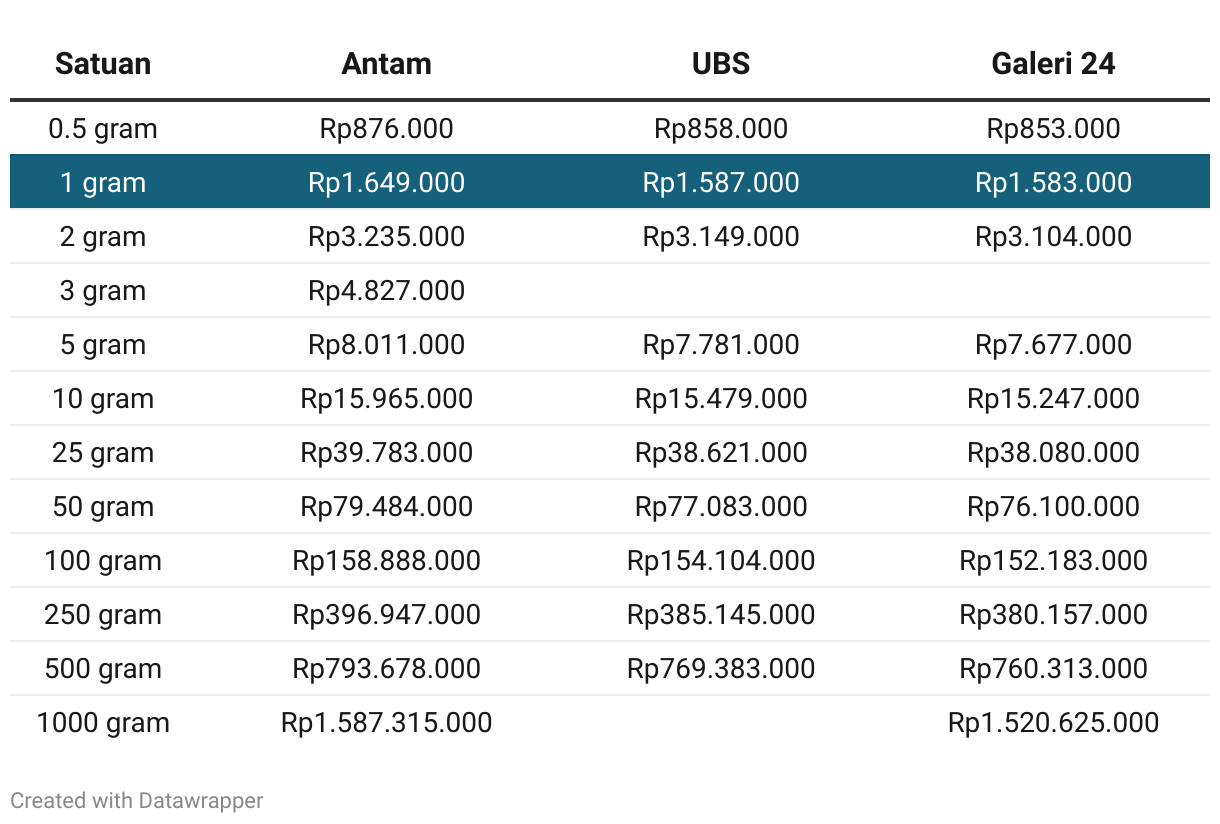Click the Satuan column header
Screen dimensions: 1220x824
click(103, 64)
